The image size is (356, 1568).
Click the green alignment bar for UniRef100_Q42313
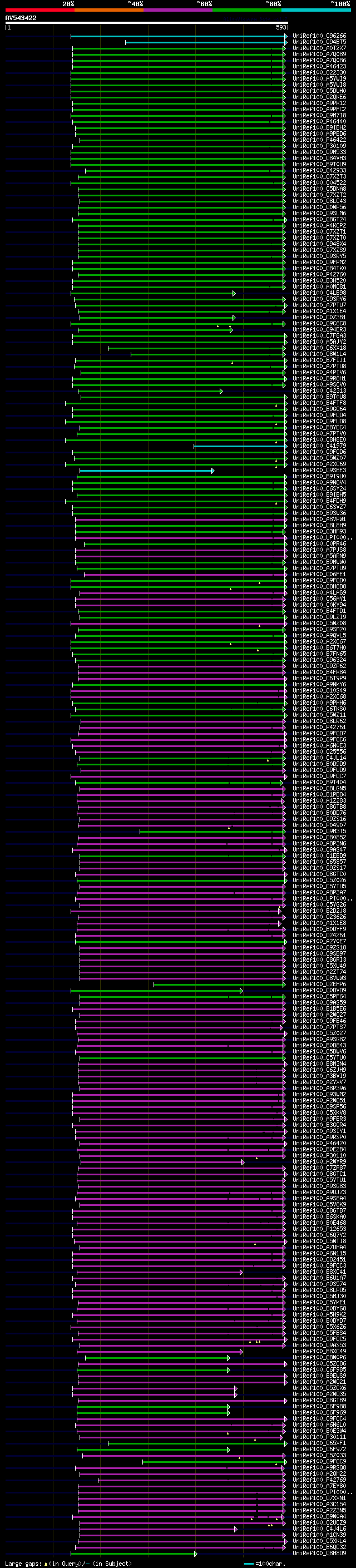tap(150, 391)
